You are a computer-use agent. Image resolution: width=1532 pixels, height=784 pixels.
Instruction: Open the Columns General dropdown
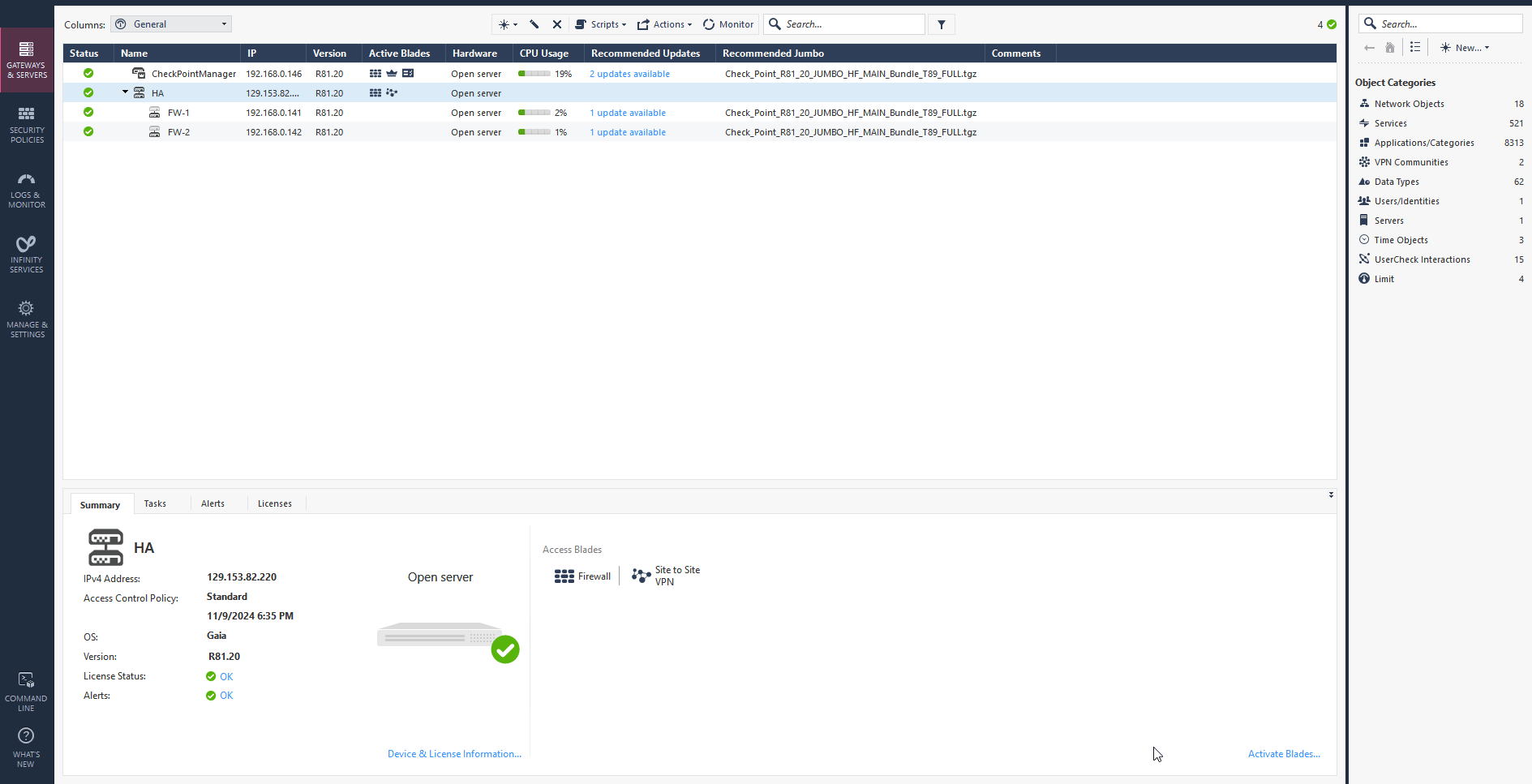pos(171,24)
